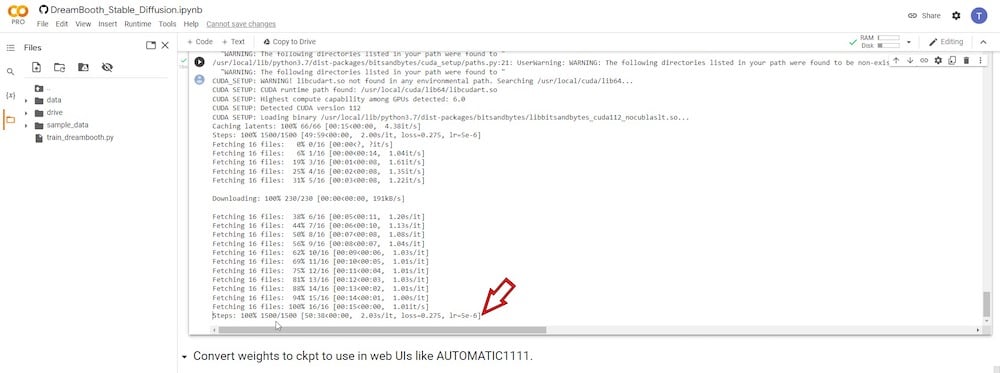The width and height of the screenshot is (1000, 373).
Task: Select the sample_data folder name
Action: pos(68,126)
